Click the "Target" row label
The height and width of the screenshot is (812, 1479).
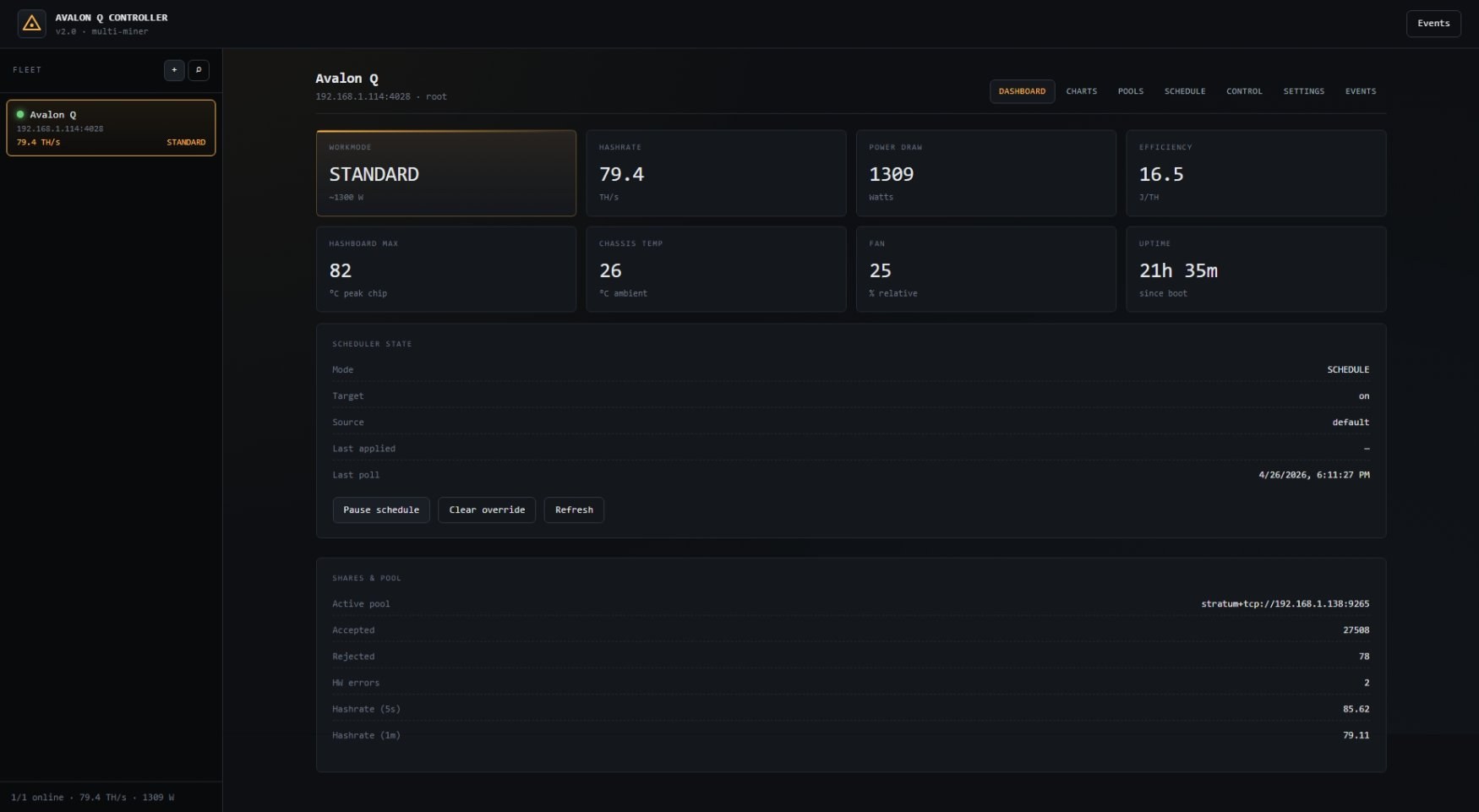347,395
